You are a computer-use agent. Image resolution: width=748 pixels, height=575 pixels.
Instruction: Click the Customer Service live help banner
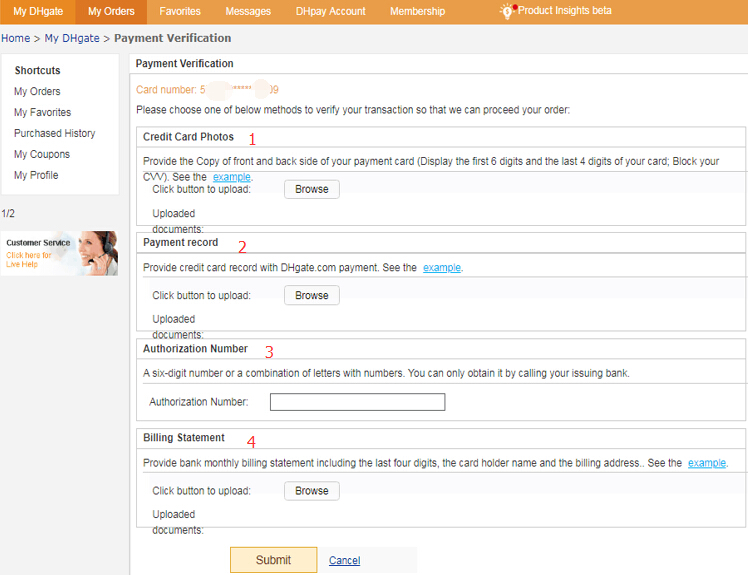pyautogui.click(x=60, y=253)
